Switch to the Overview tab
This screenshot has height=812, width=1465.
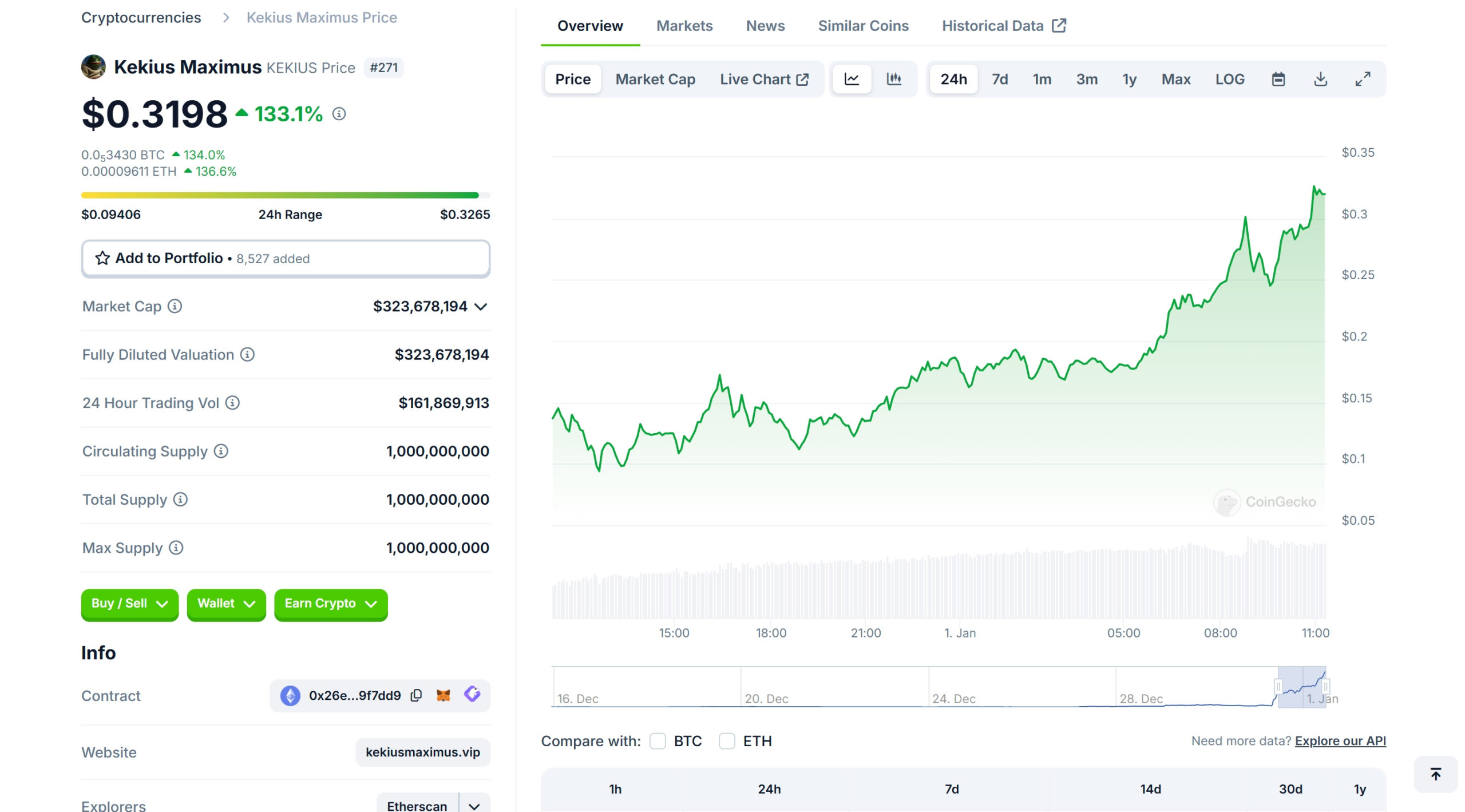[x=590, y=26]
